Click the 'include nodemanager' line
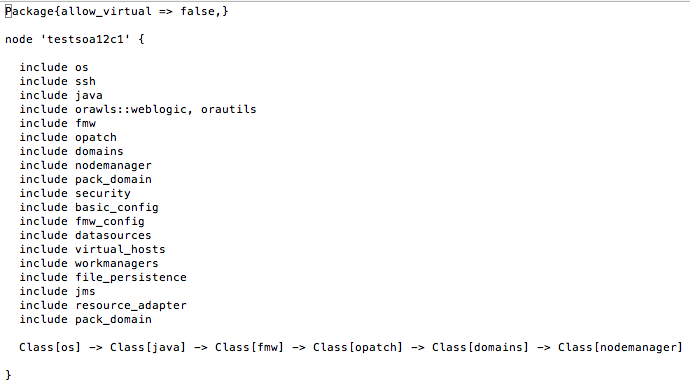Screen dimensions: 690x388 tap(85, 165)
